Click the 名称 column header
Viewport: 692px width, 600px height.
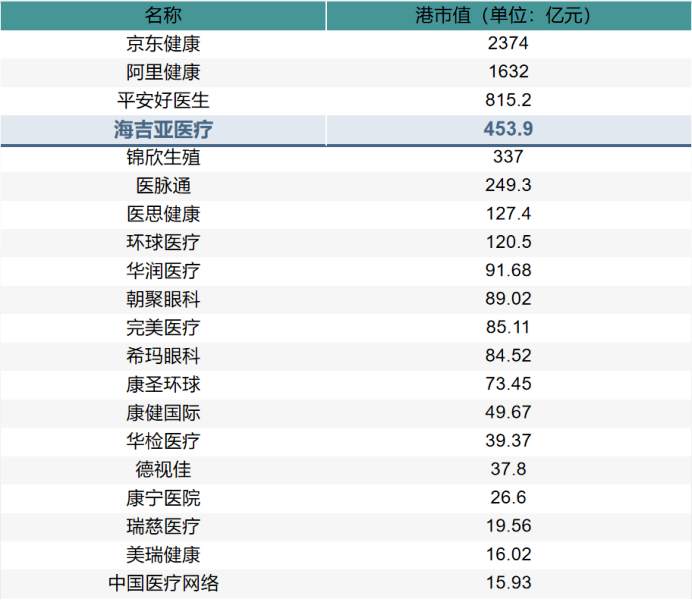pyautogui.click(x=163, y=15)
